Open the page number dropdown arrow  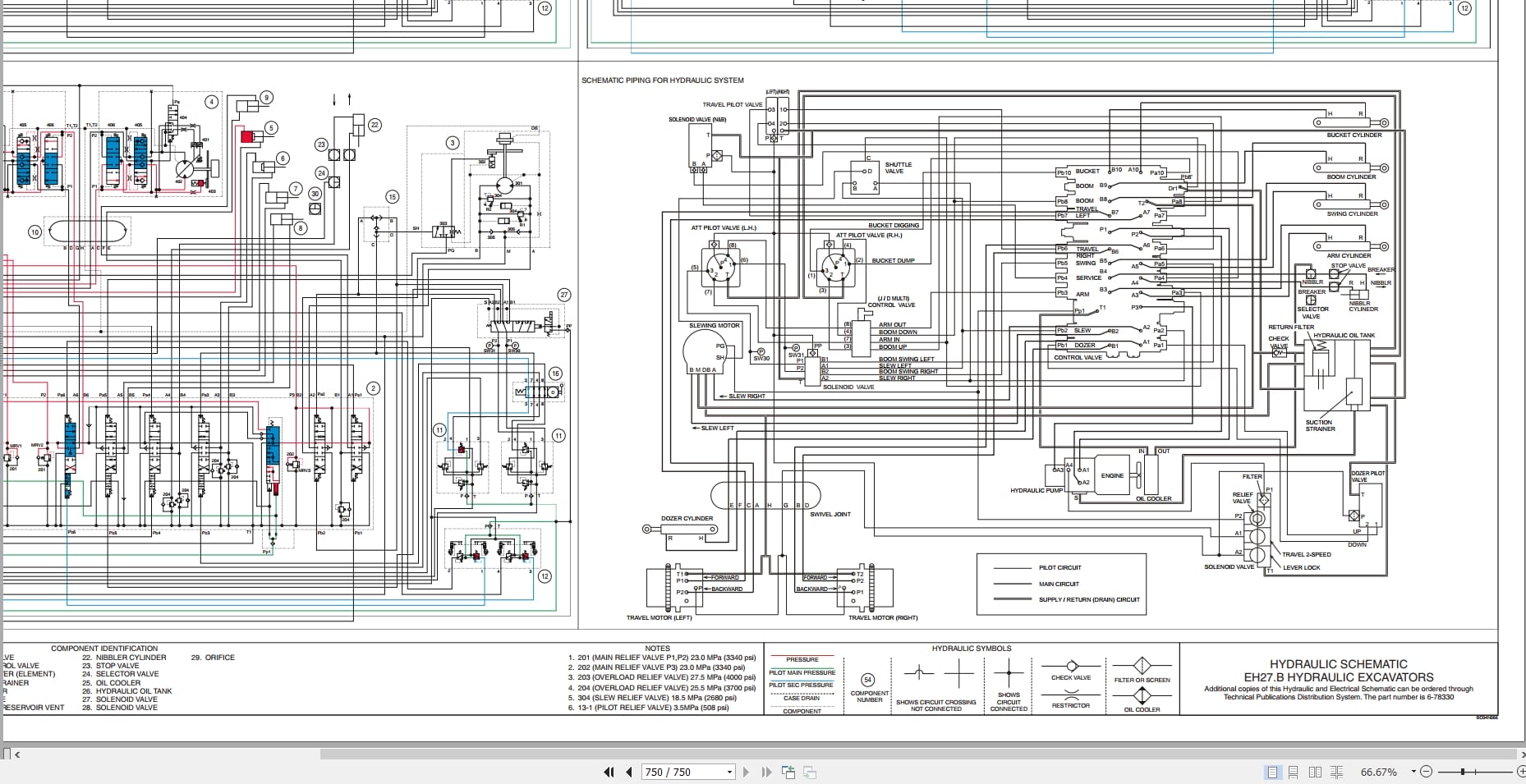click(x=729, y=772)
